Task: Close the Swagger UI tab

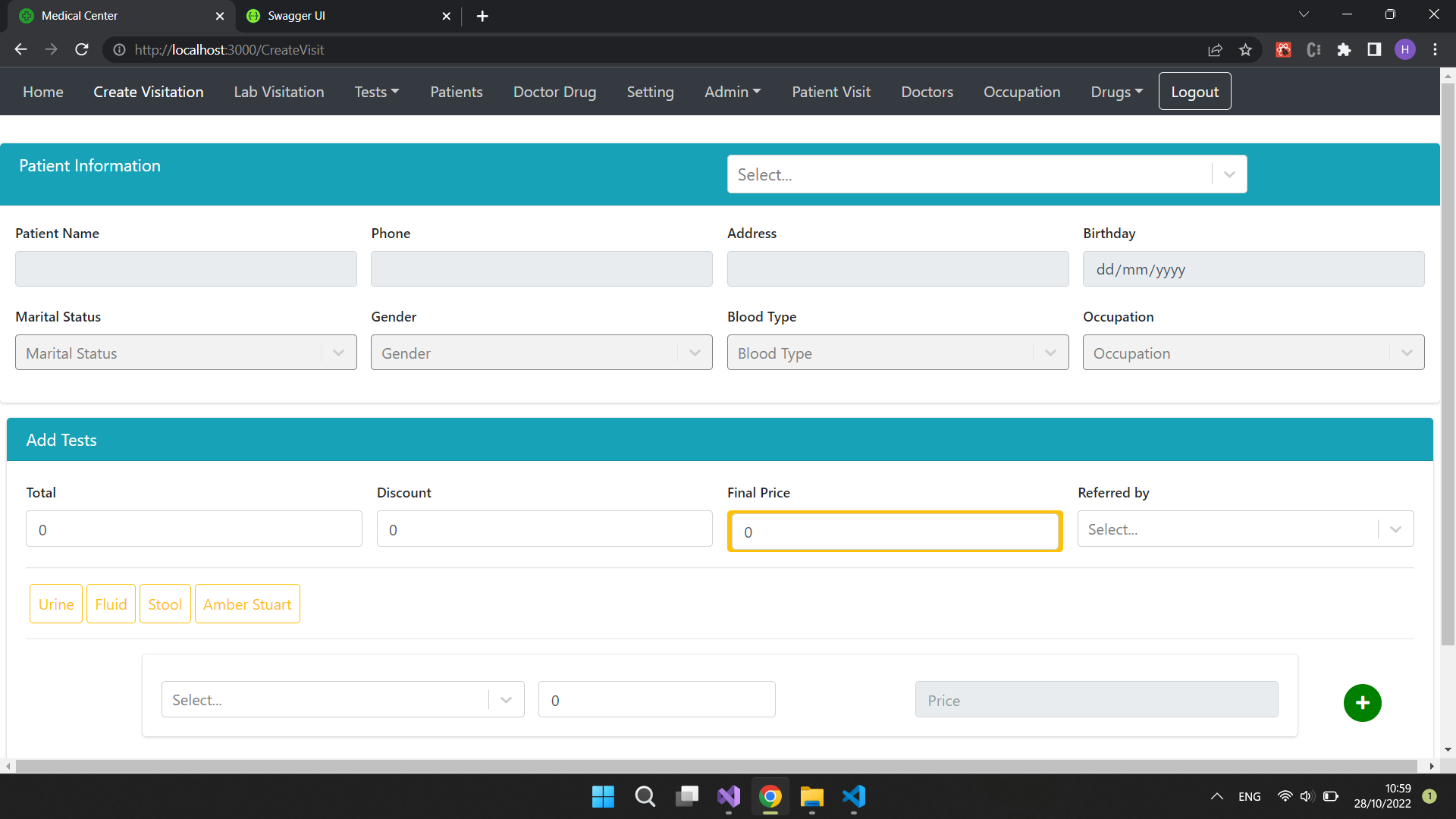Action: (x=446, y=16)
